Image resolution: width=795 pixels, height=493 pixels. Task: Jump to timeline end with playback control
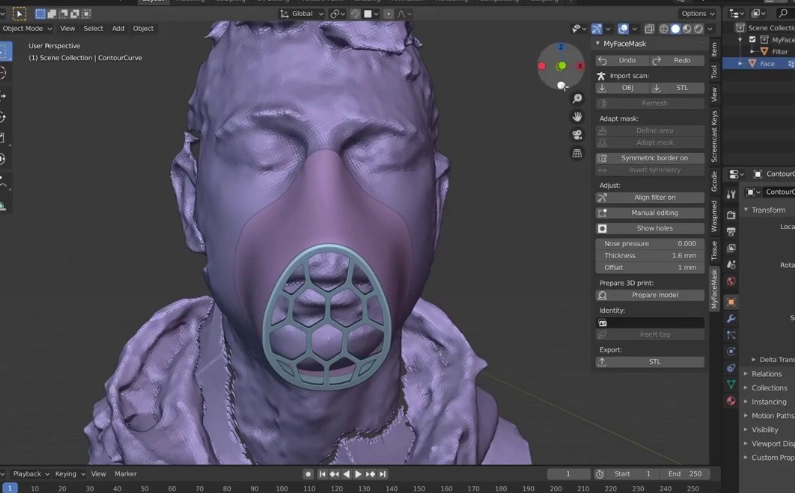pos(383,474)
